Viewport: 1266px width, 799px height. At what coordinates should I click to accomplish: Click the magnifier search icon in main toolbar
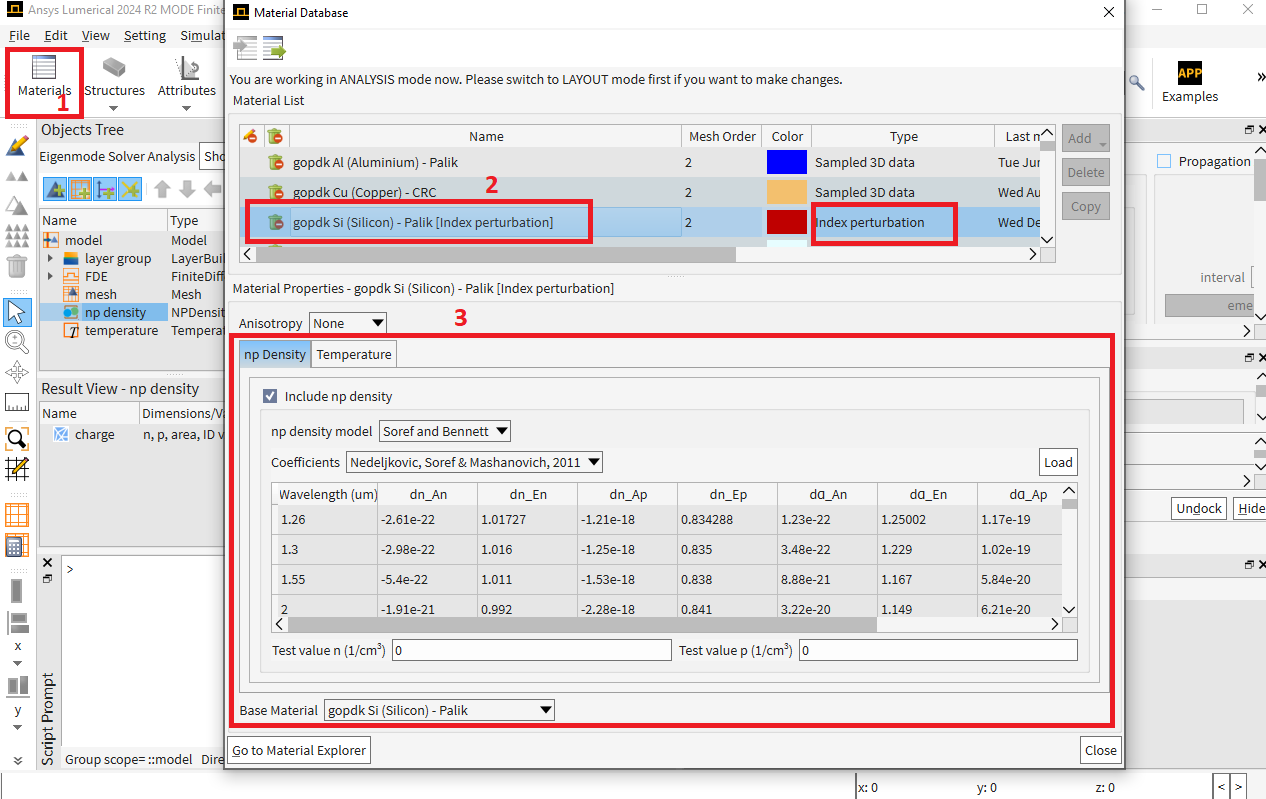[x=1136, y=82]
